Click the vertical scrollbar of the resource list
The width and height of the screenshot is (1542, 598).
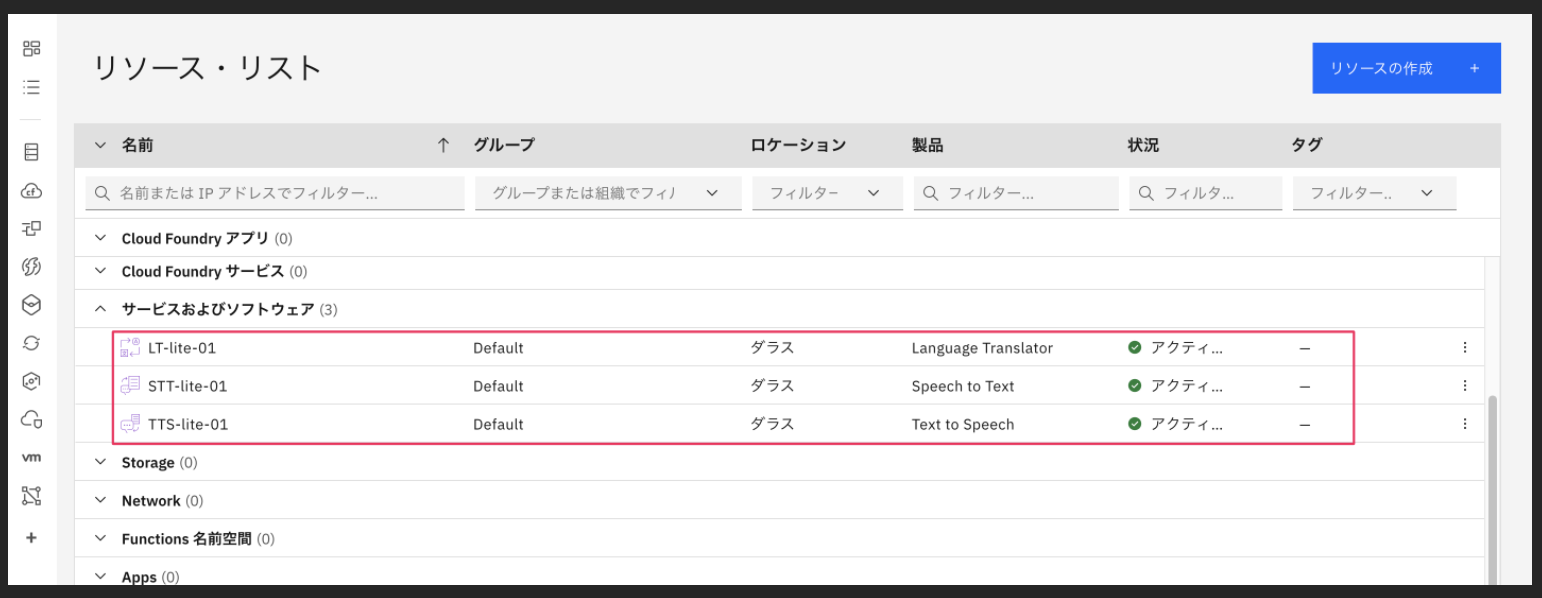click(1494, 488)
